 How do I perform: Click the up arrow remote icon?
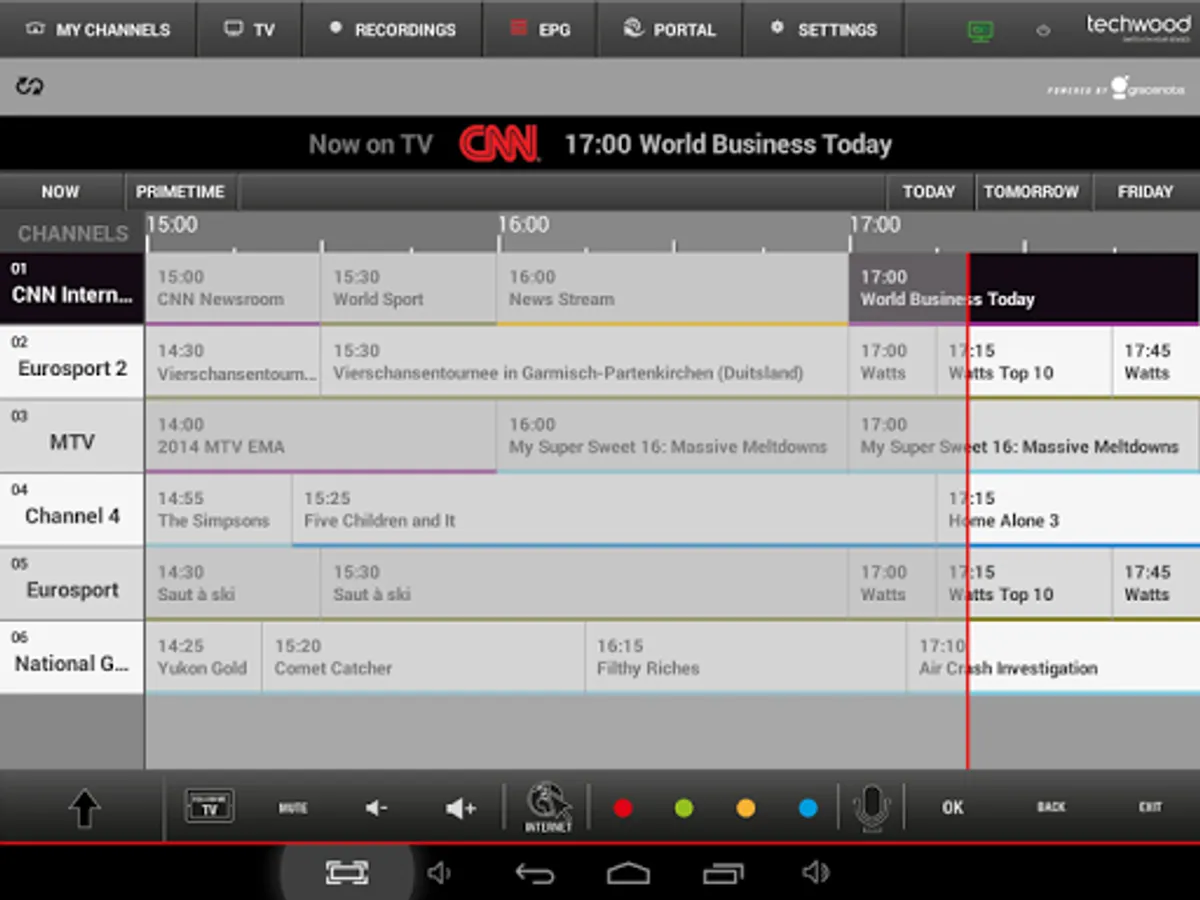click(84, 808)
